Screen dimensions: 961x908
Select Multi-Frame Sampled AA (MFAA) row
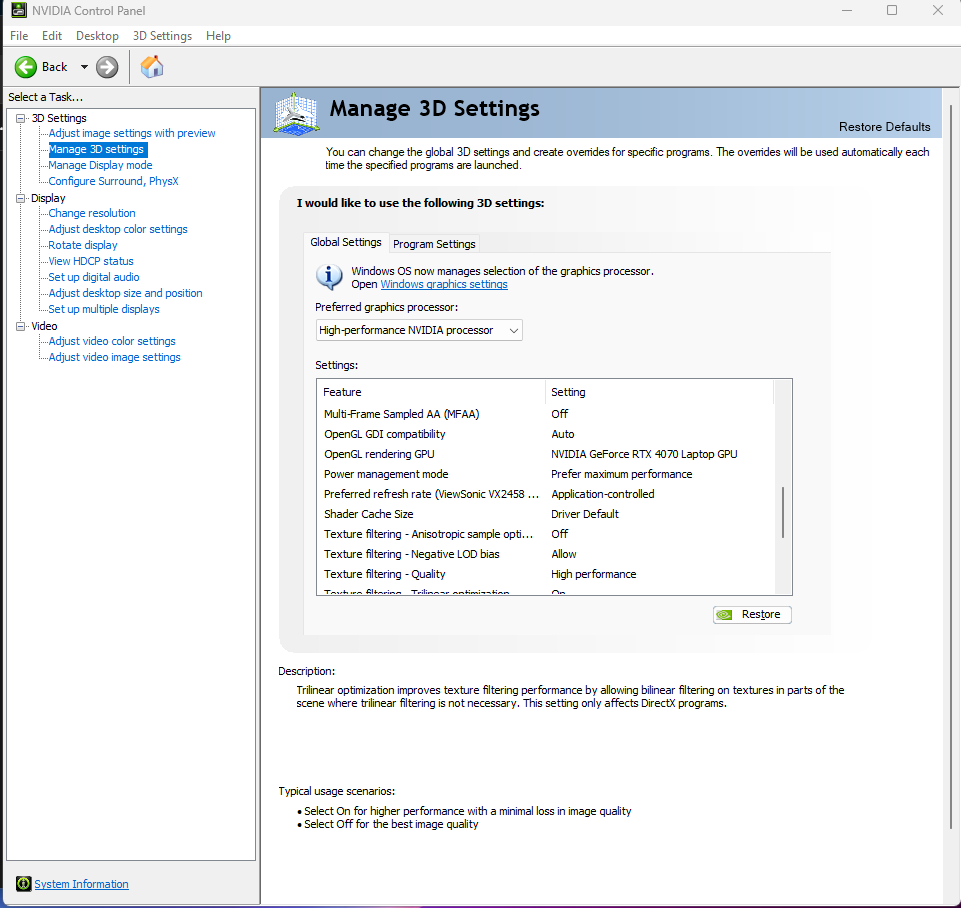(545, 414)
